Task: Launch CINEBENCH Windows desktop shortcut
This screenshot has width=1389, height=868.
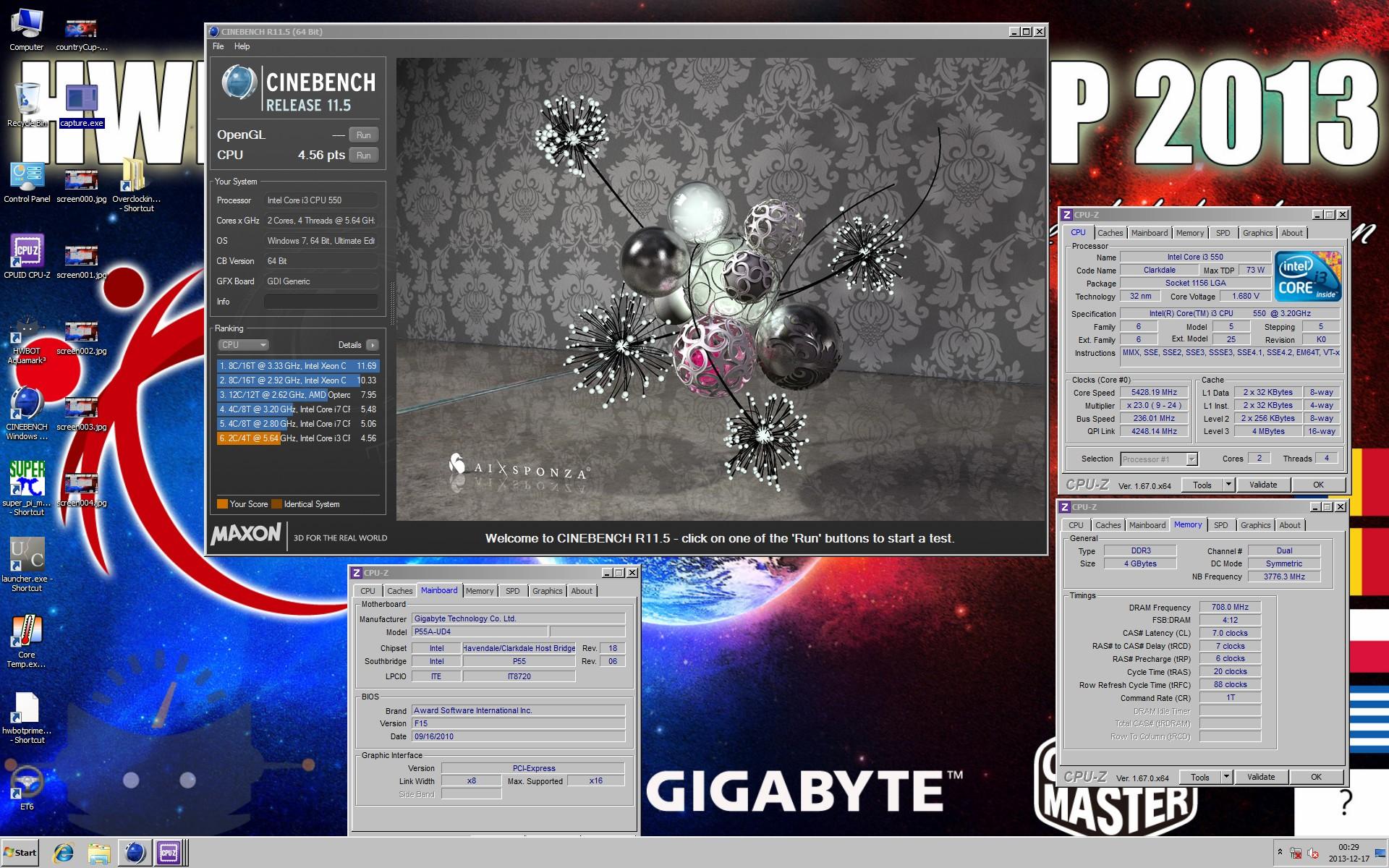Action: pyautogui.click(x=27, y=414)
